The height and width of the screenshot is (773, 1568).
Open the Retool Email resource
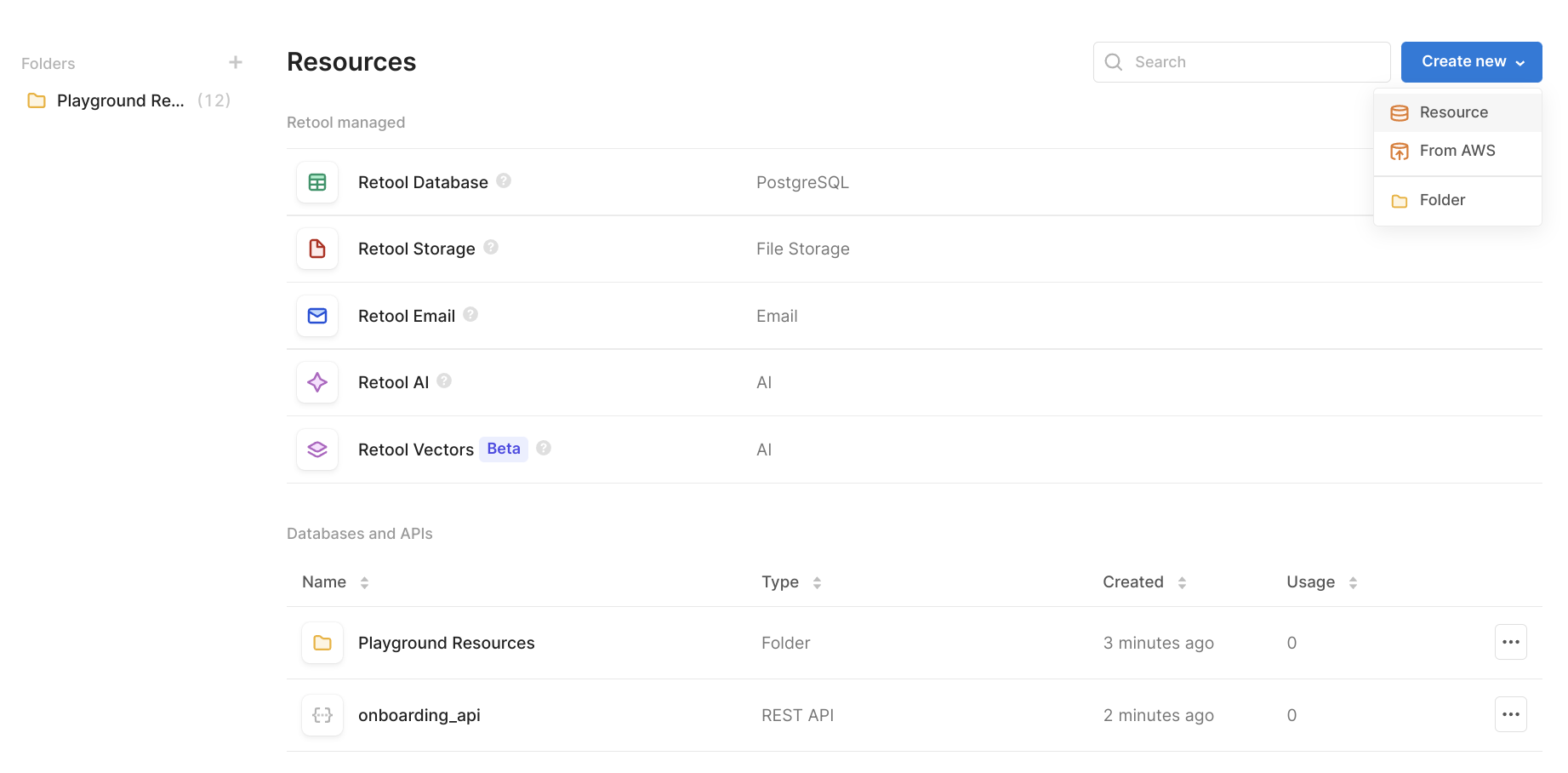[x=407, y=315]
